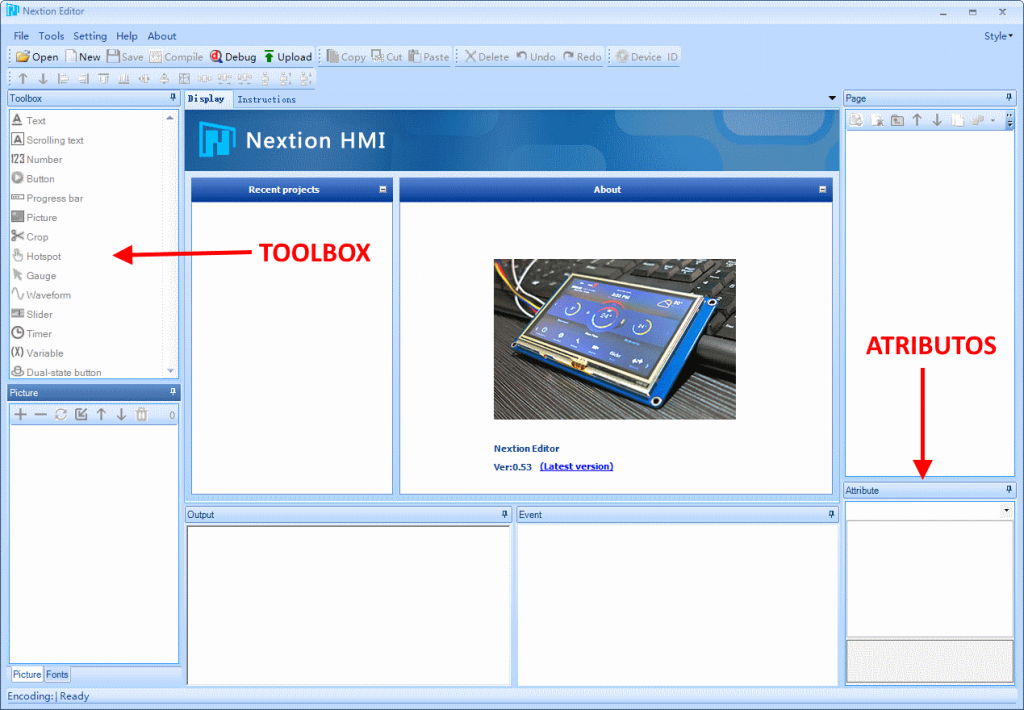Open the About menu
1024x710 pixels.
point(162,36)
